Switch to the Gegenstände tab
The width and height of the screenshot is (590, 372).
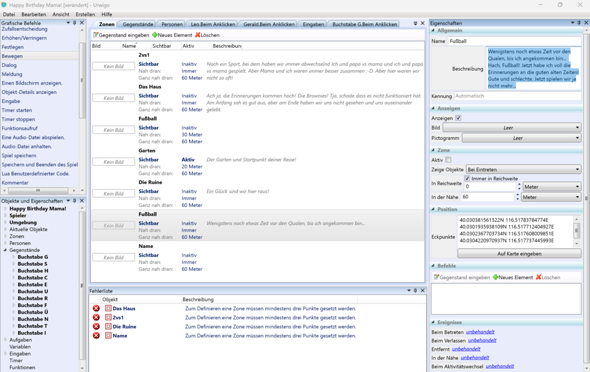138,24
